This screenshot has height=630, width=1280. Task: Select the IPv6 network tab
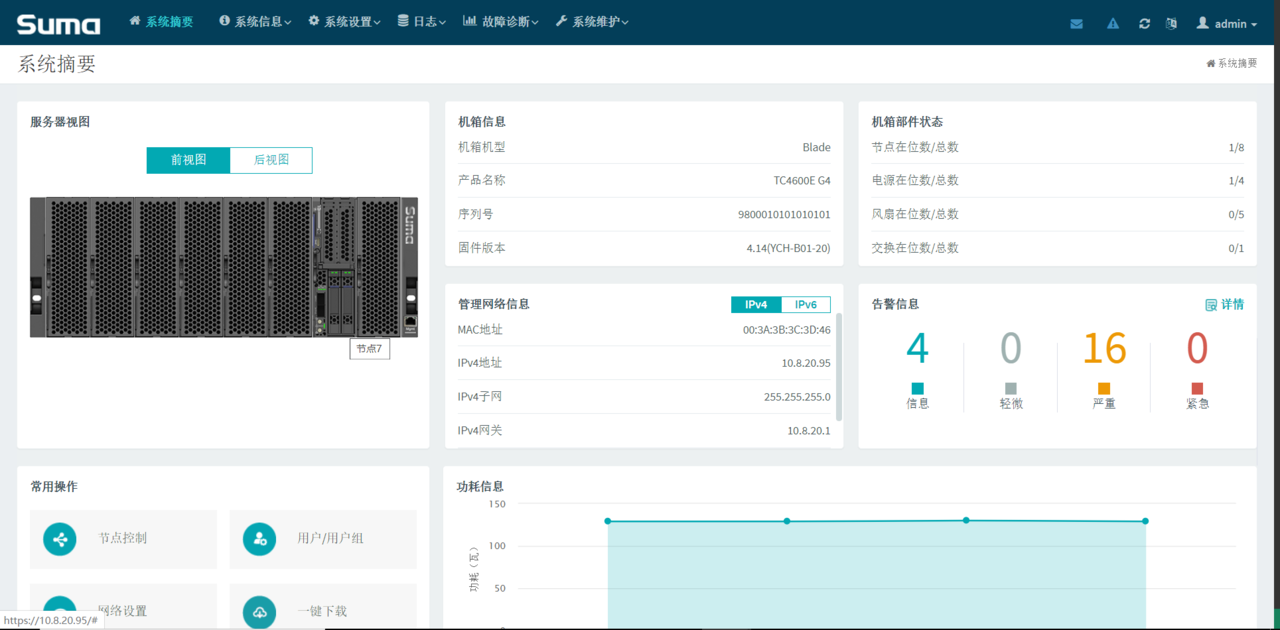806,305
